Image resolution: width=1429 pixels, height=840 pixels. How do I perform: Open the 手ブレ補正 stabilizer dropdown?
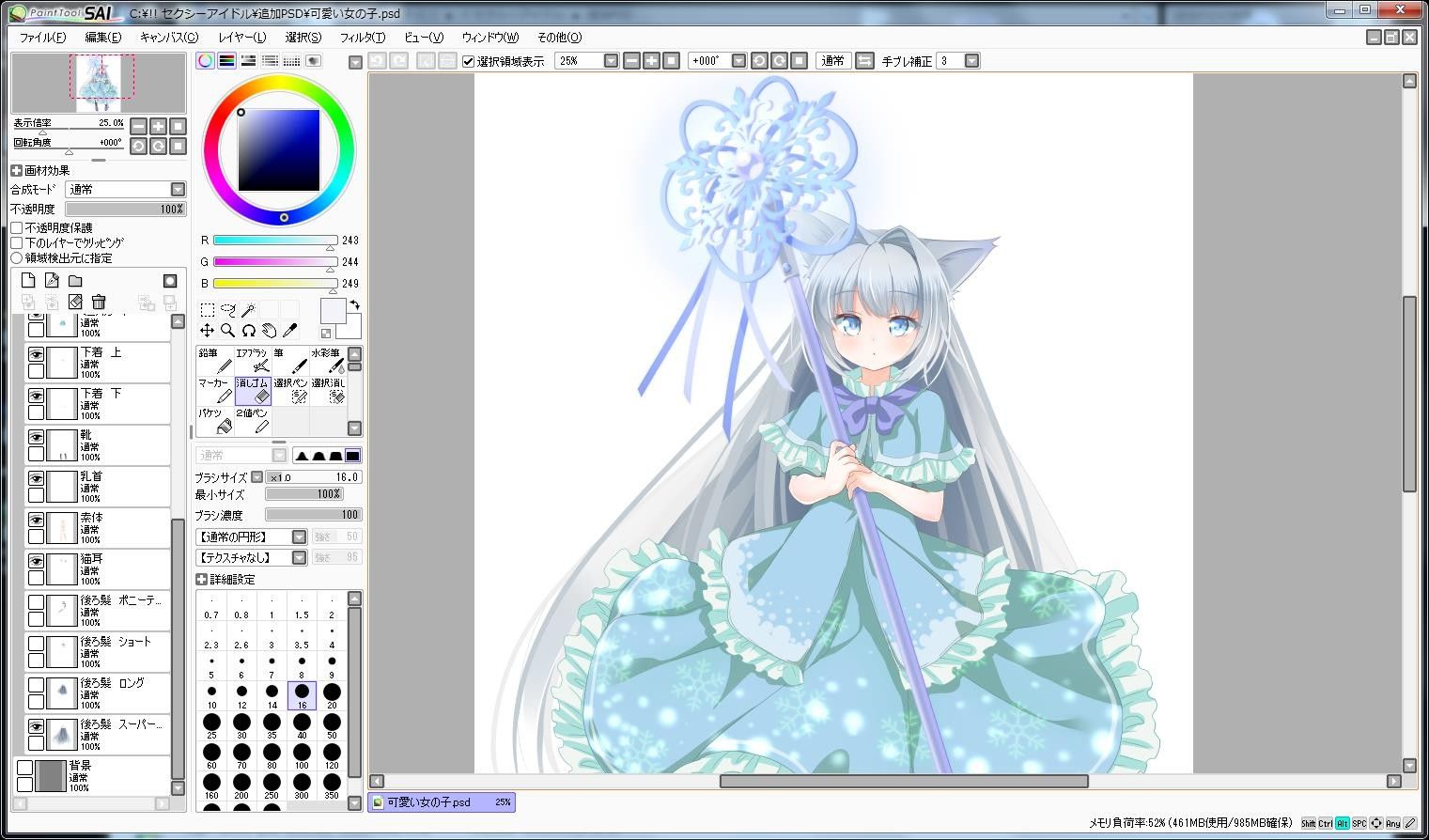coord(971,61)
